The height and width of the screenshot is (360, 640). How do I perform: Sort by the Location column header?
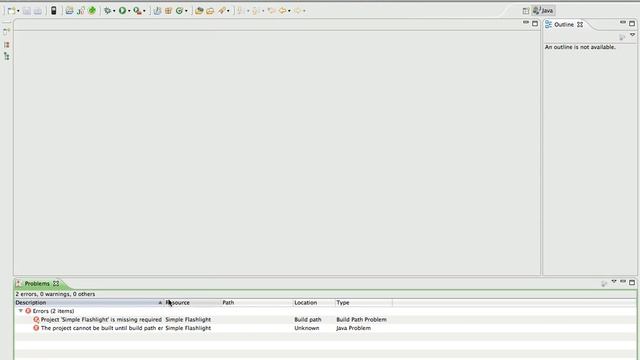pyautogui.click(x=314, y=302)
